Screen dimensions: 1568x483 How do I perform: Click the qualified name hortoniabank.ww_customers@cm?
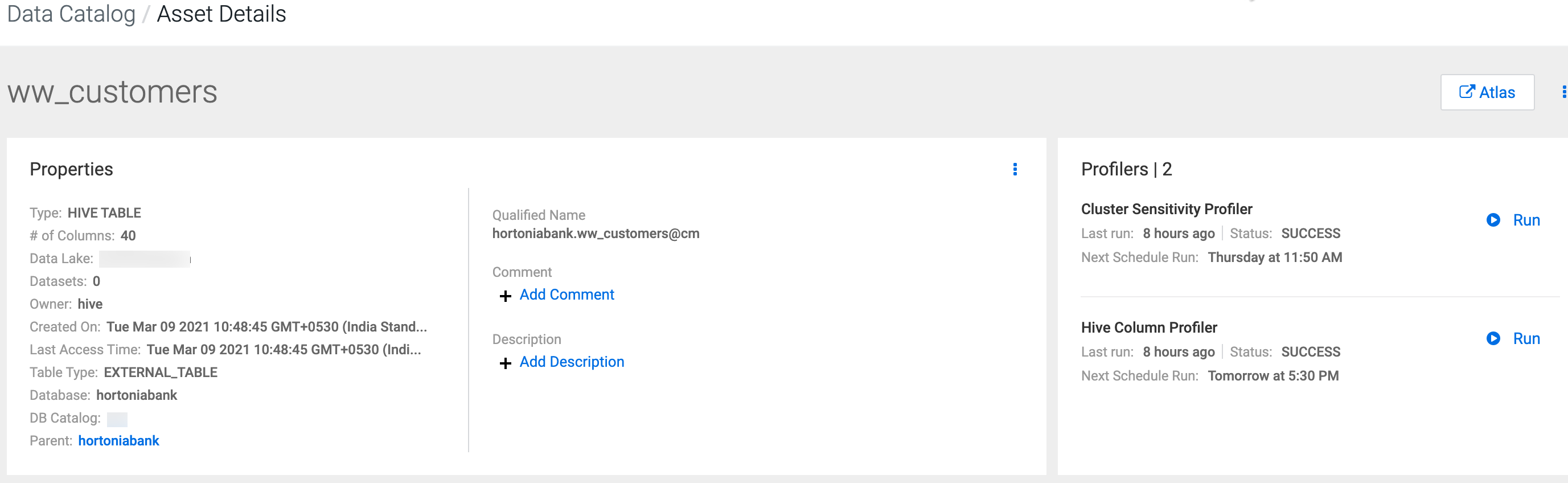coord(596,234)
